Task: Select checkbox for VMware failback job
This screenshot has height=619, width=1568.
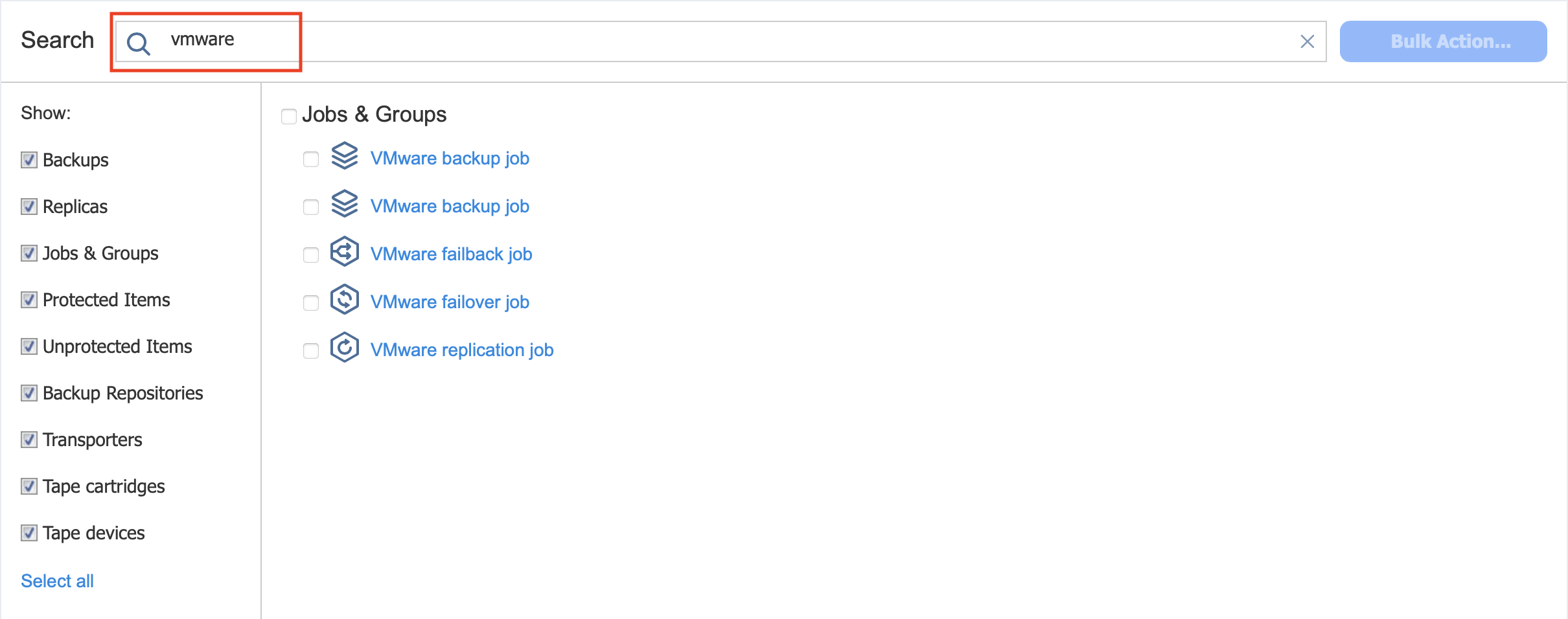Action: pos(311,255)
